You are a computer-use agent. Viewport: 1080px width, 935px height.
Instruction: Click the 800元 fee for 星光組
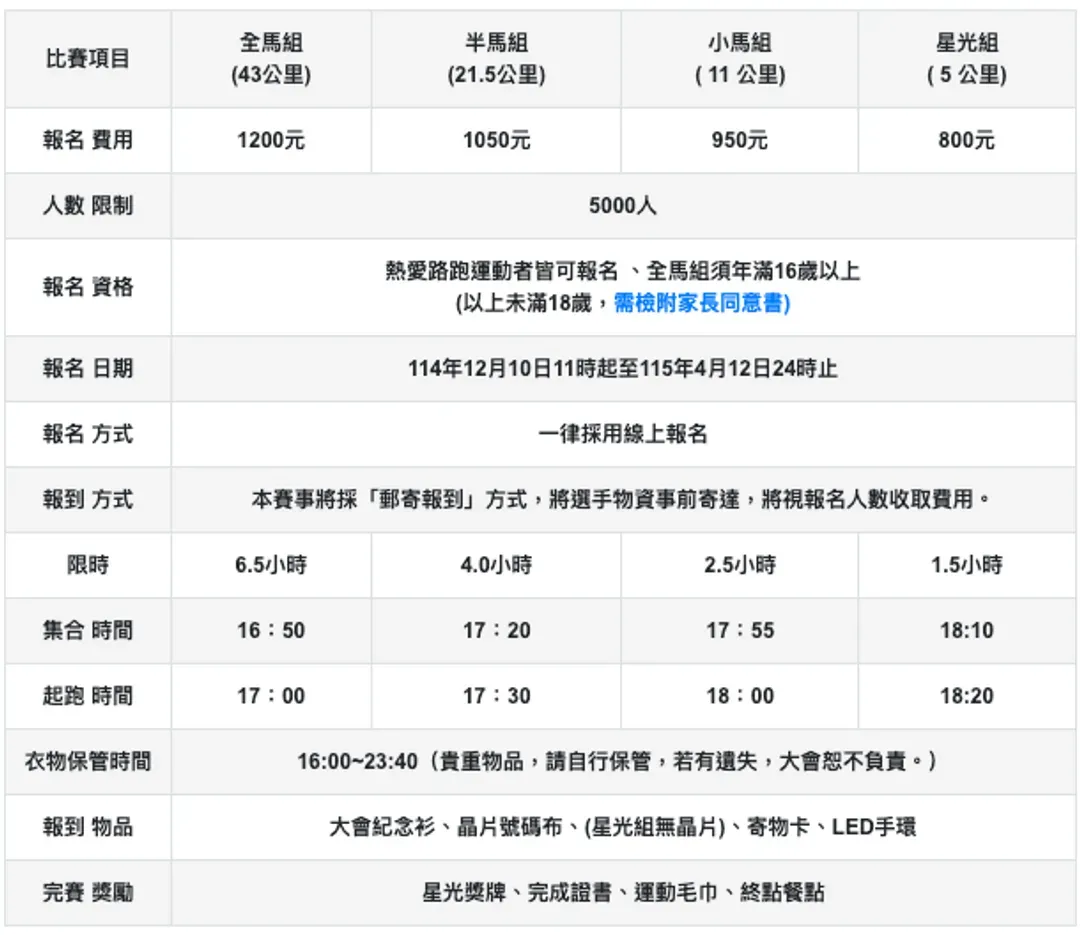pos(966,141)
